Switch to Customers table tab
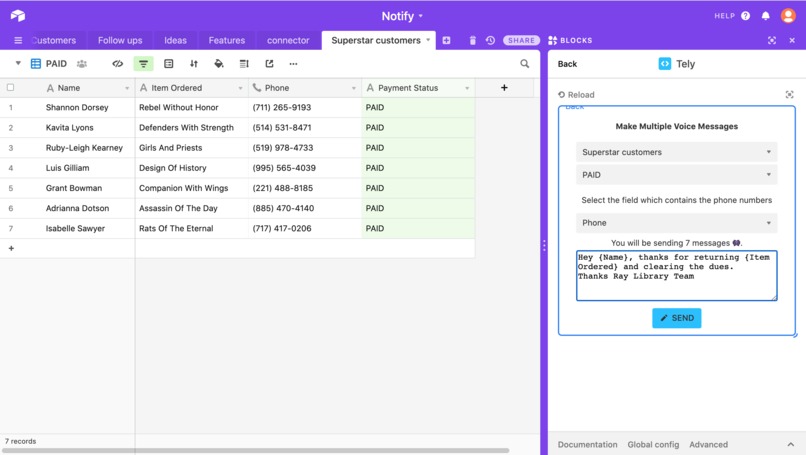The width and height of the screenshot is (806, 455). [x=53, y=40]
